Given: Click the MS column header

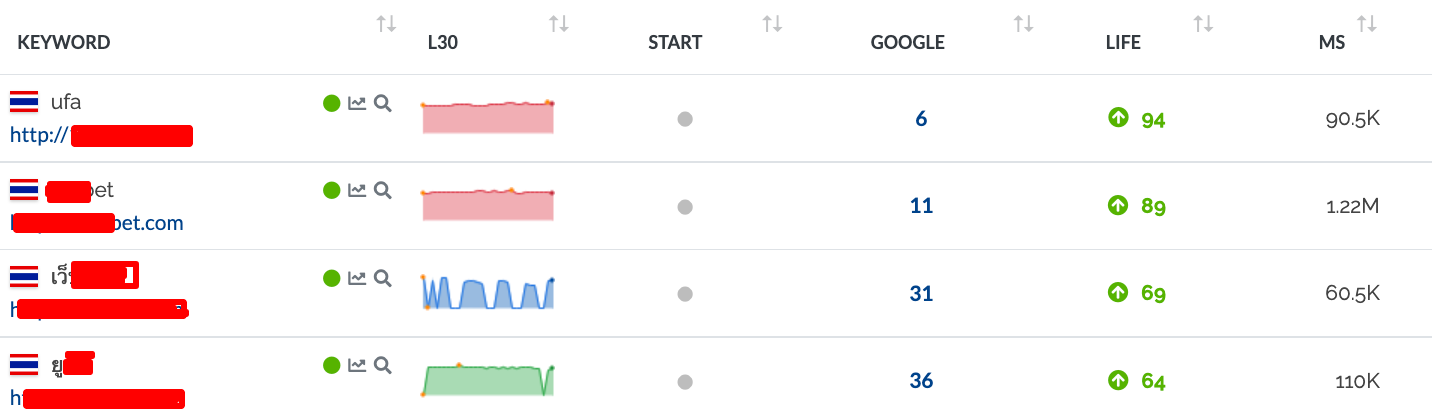Looking at the screenshot, I should [1332, 42].
